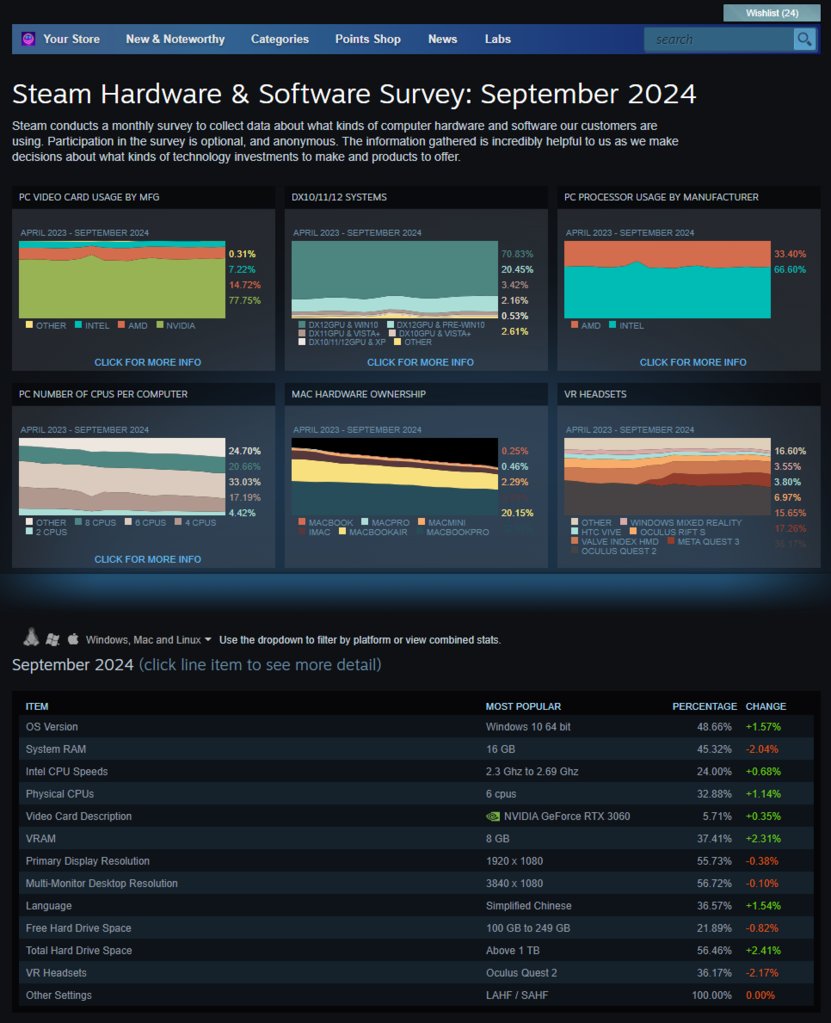Open the Free Hard Drive Space row
The height and width of the screenshot is (1023, 831).
click(x=416, y=928)
